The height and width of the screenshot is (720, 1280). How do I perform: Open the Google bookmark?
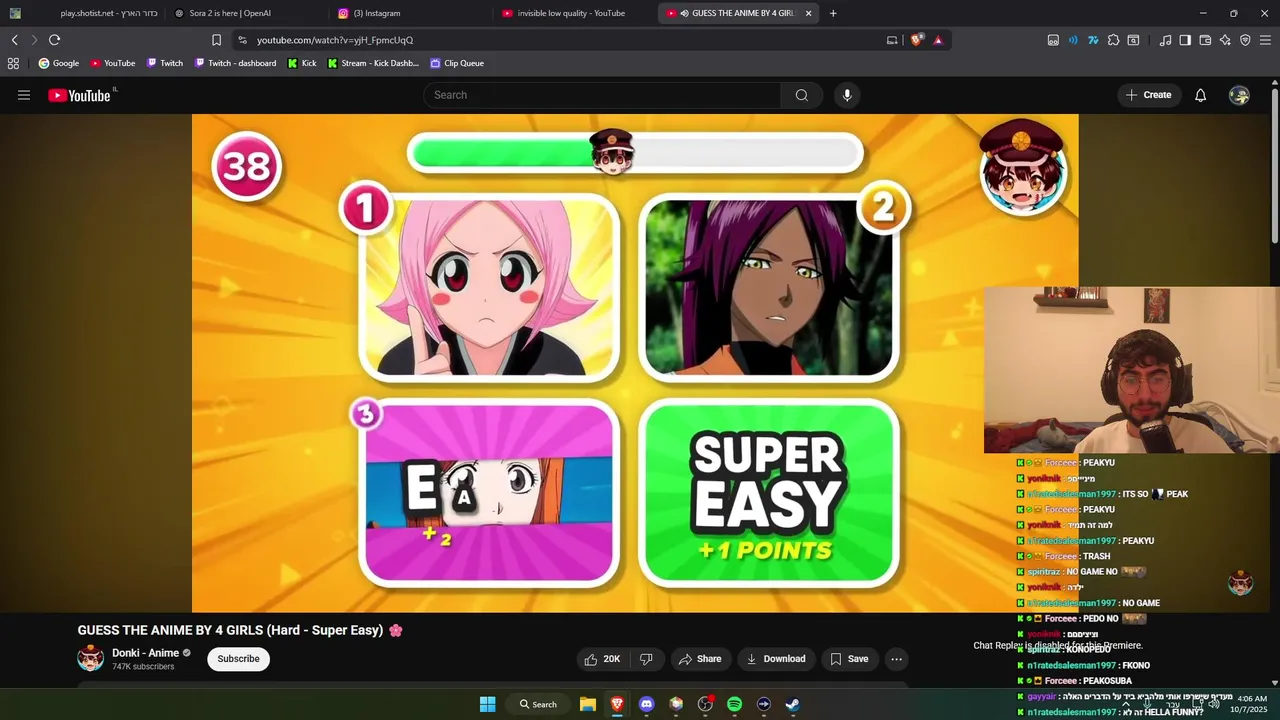point(58,63)
